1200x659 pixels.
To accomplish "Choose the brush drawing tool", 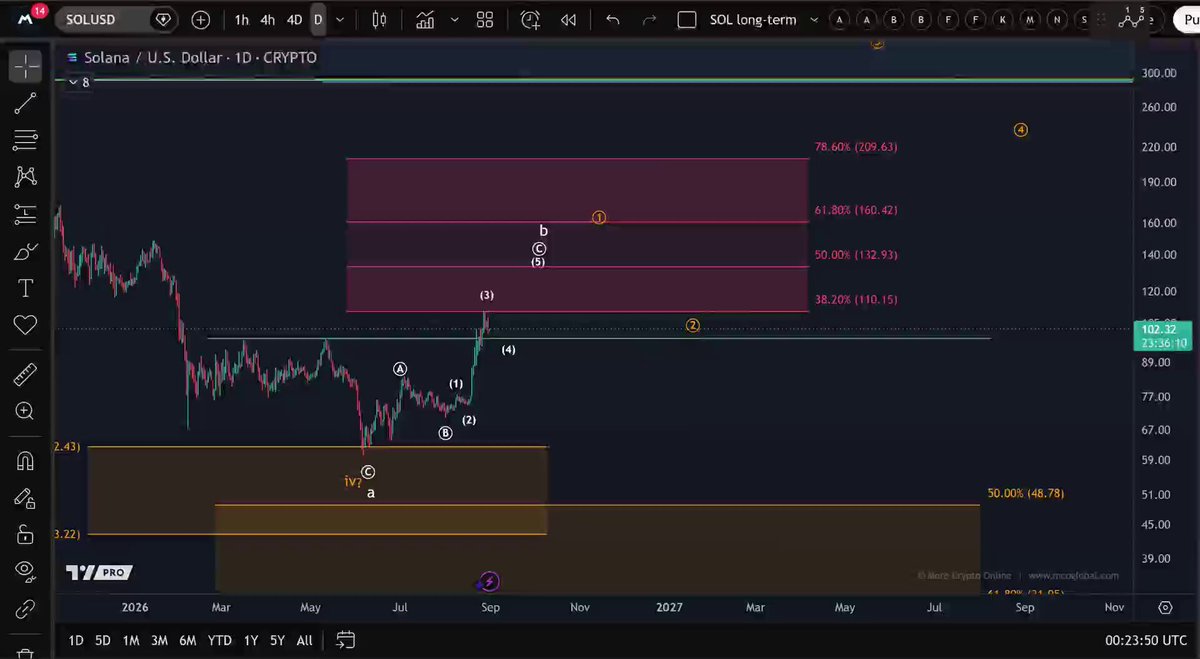I will coord(25,251).
